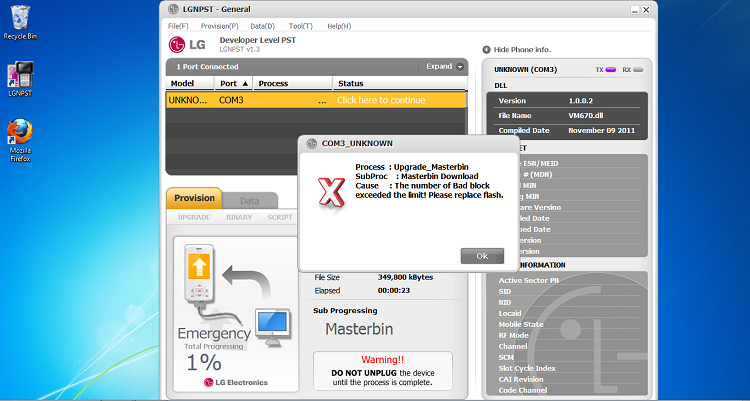Click UNKNOWN (COM3) phone header
This screenshot has height=401, width=750.
point(526,70)
